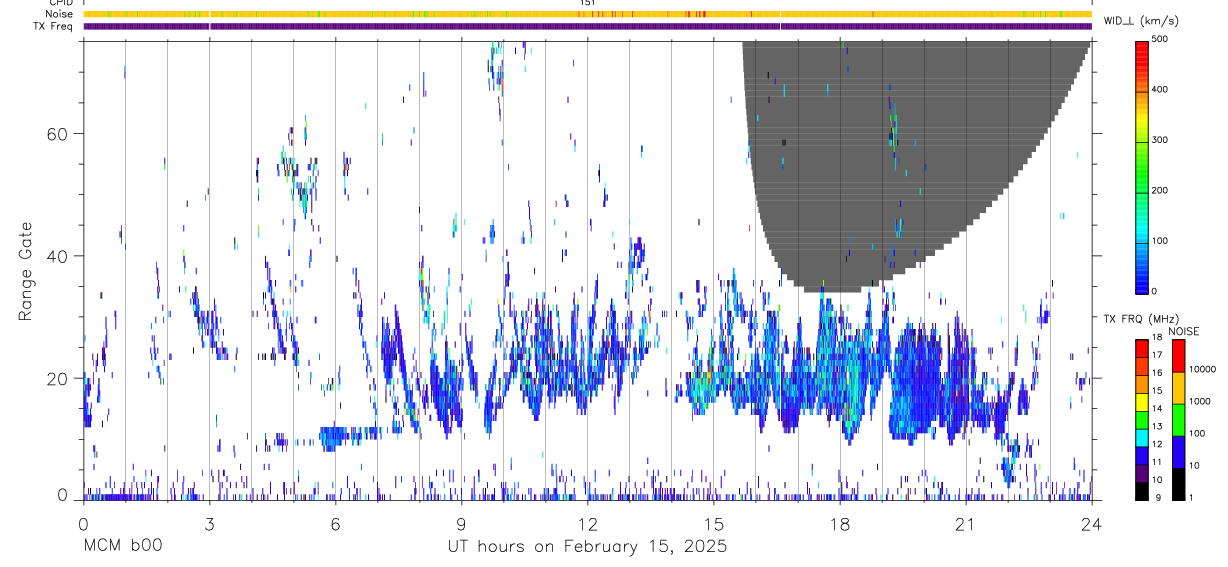Click the blue swatch of the NOISE colorbar

pos(1177,452)
